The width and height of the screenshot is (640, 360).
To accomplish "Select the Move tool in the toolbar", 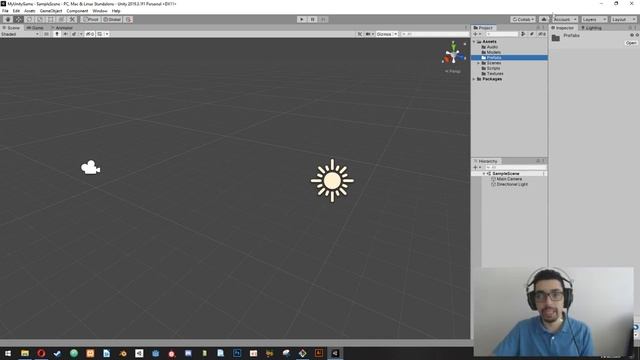I will pos(18,19).
